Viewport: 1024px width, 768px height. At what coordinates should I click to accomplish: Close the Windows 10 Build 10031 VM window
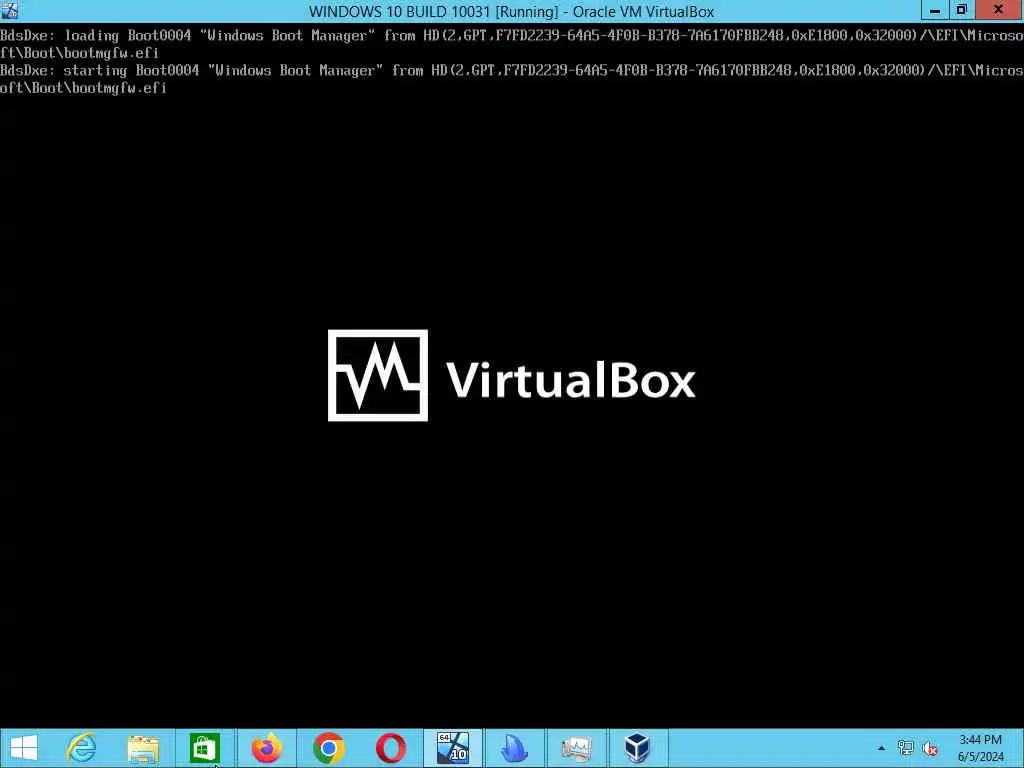pyautogui.click(x=999, y=10)
